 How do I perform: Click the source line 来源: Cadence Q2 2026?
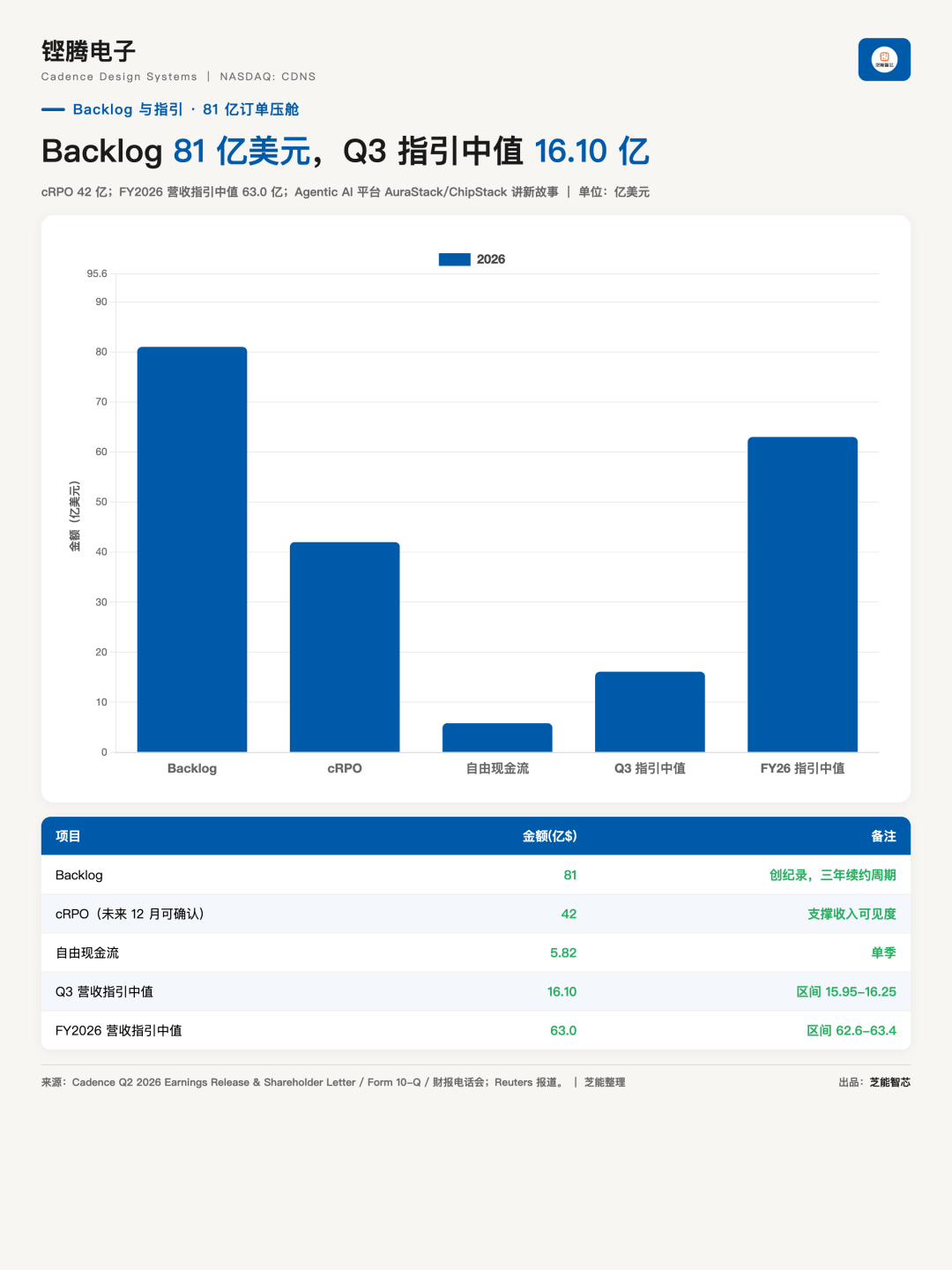(x=302, y=1082)
